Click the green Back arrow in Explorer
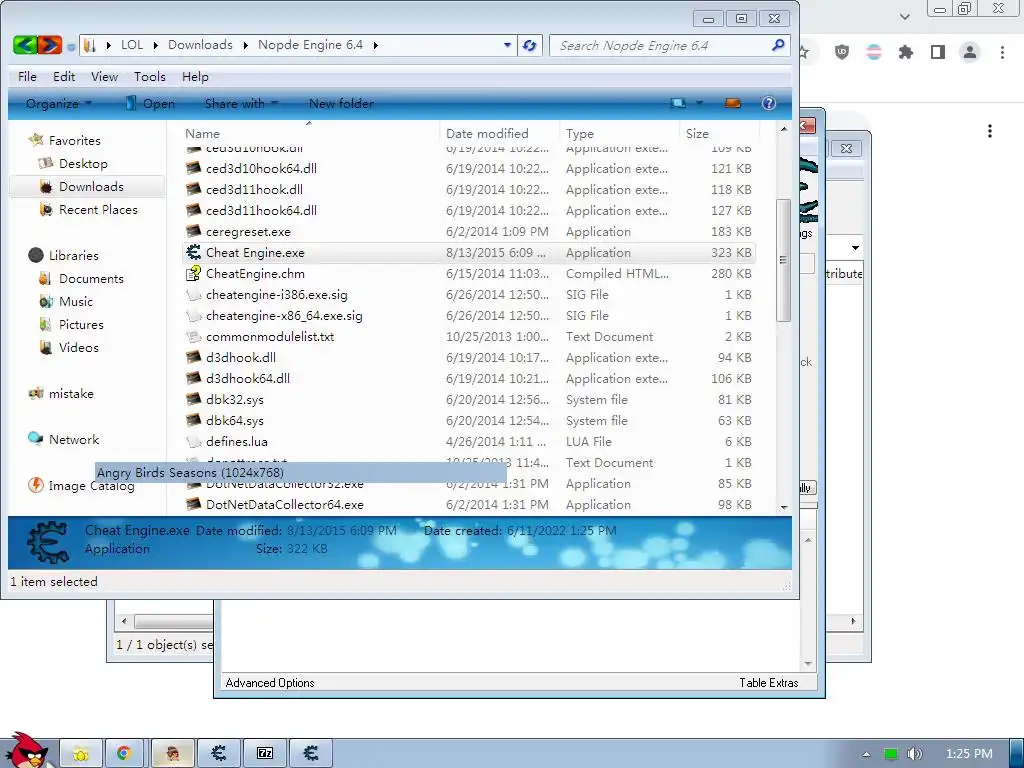The image size is (1024, 768). (x=25, y=45)
